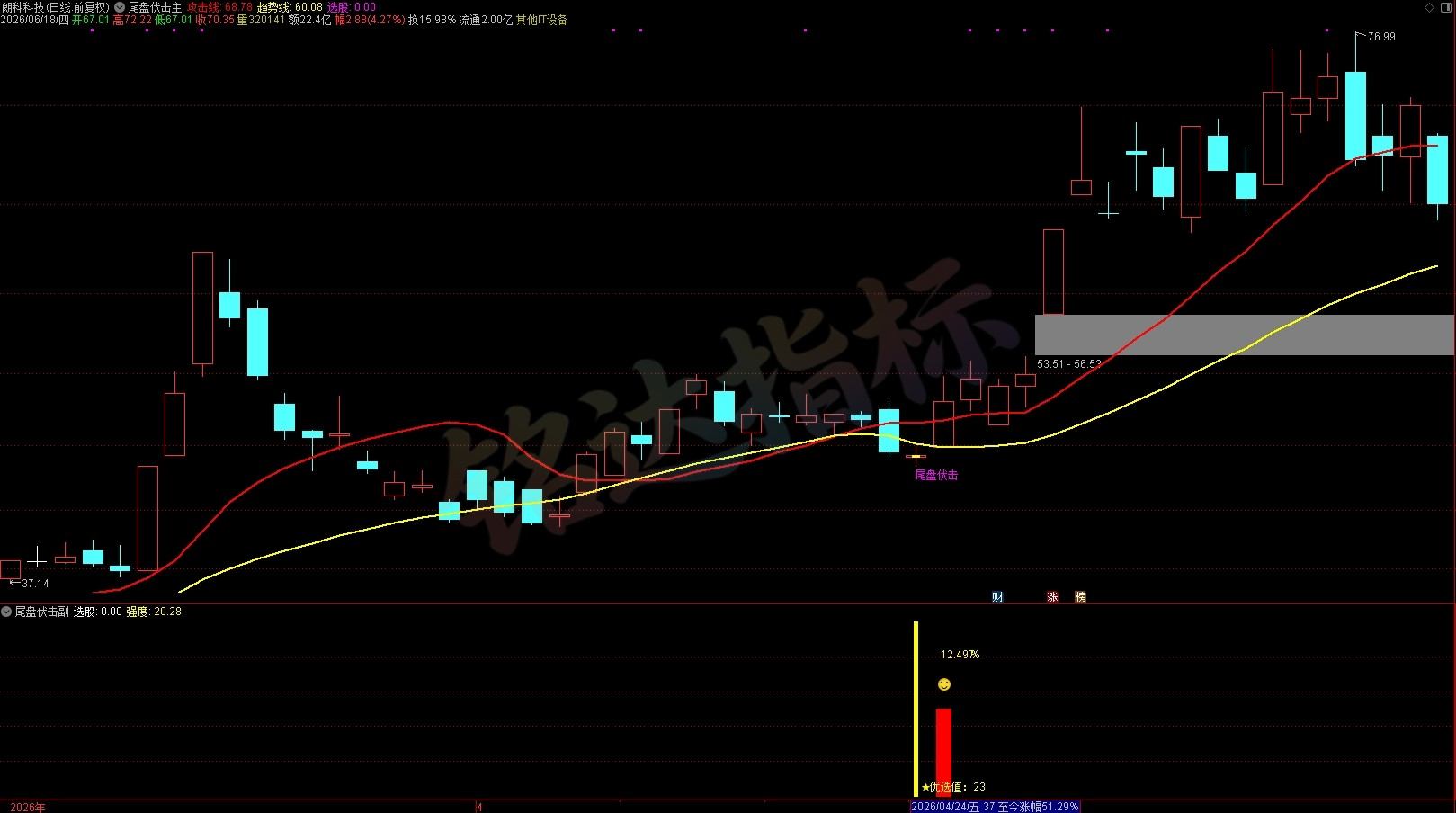Screen dimensions: 1456x813
Task: Click the 其他IT设备 sector link
Action: coord(541,20)
